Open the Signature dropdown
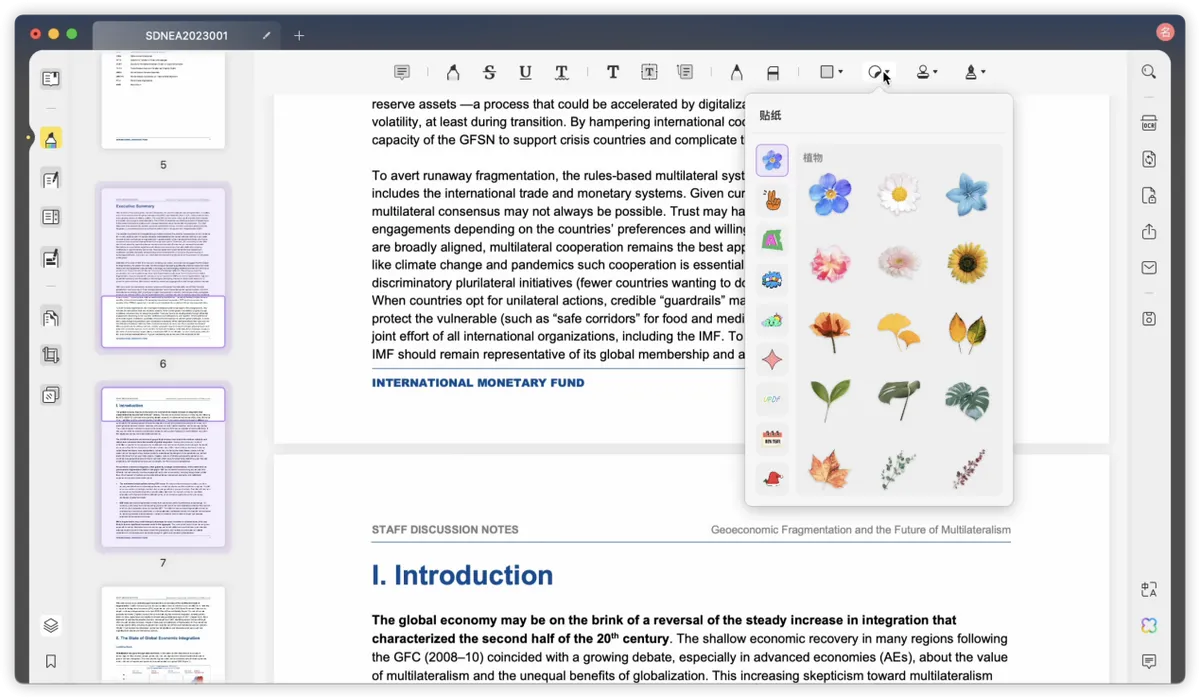The width and height of the screenshot is (1200, 699). point(975,72)
